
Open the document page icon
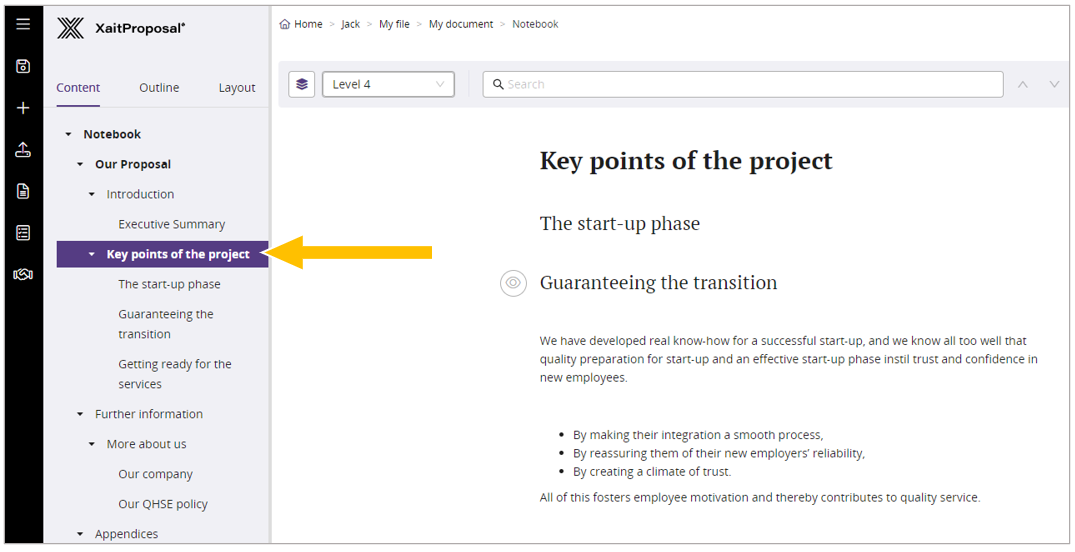click(23, 191)
